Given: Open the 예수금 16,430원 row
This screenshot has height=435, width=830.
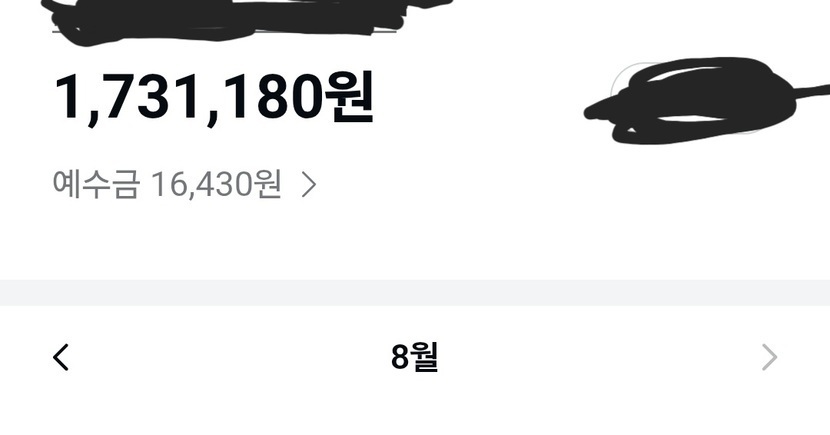Looking at the screenshot, I should pyautogui.click(x=185, y=185).
